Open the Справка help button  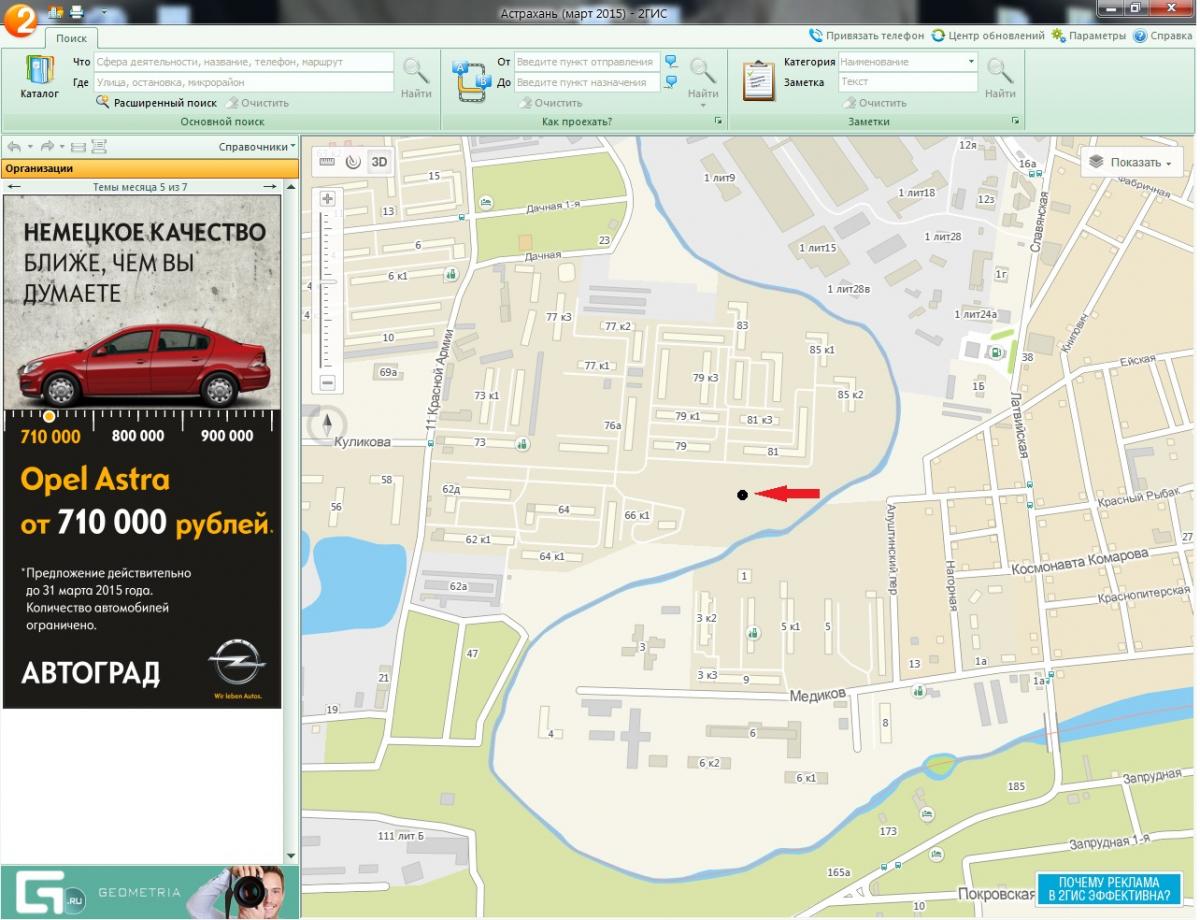pyautogui.click(x=1163, y=35)
